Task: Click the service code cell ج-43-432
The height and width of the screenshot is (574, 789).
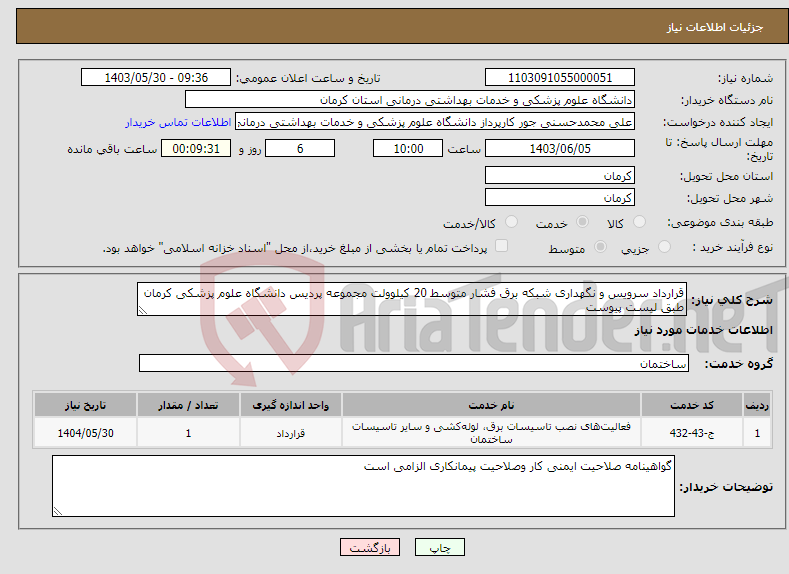Action: click(692, 433)
